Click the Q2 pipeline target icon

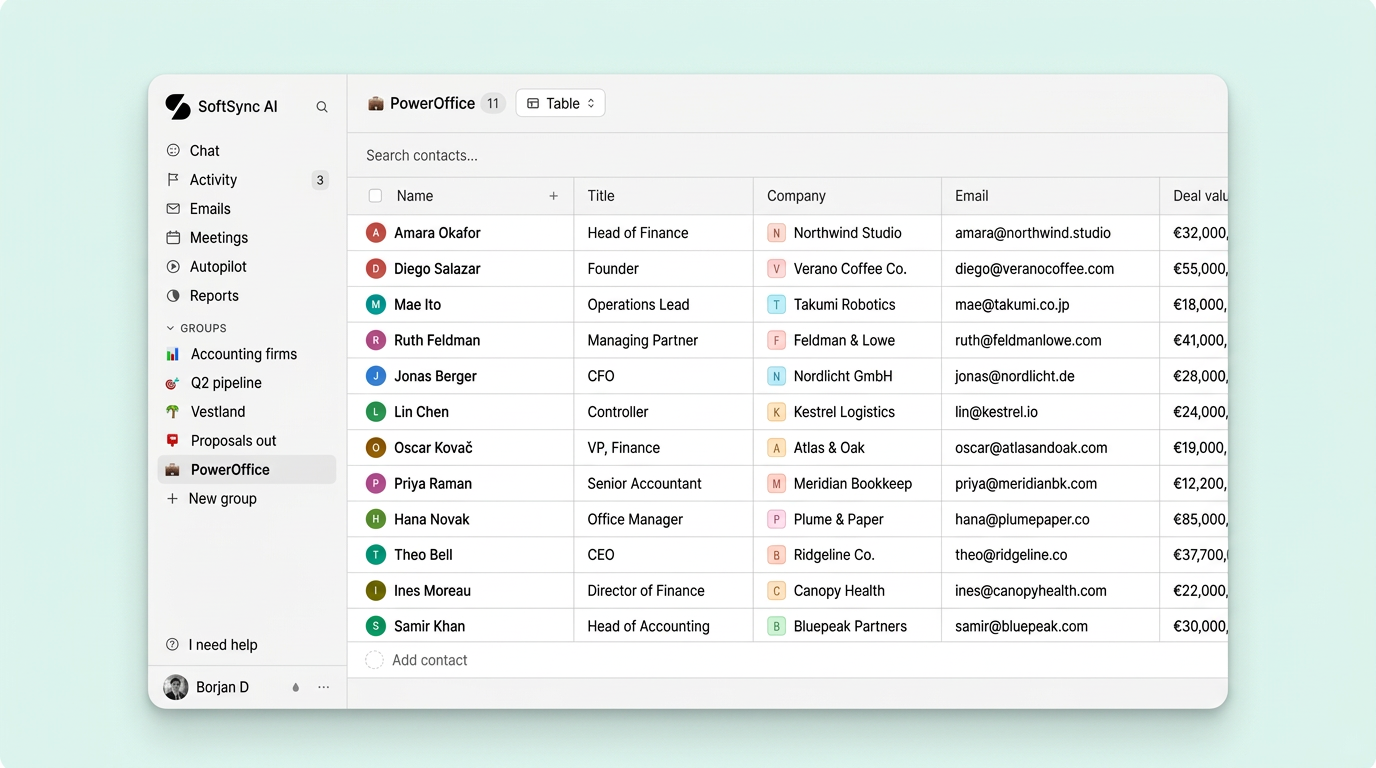click(173, 383)
